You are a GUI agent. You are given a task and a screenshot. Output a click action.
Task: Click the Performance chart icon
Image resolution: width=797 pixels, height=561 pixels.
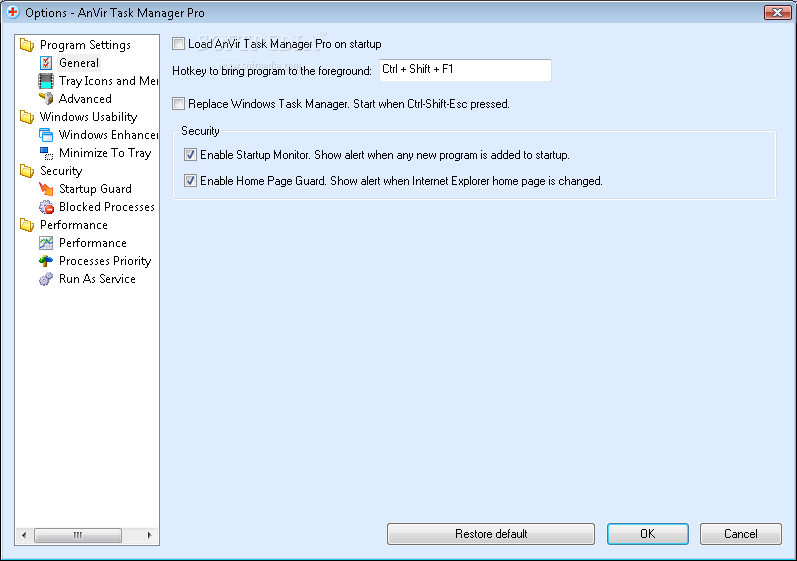[46, 243]
